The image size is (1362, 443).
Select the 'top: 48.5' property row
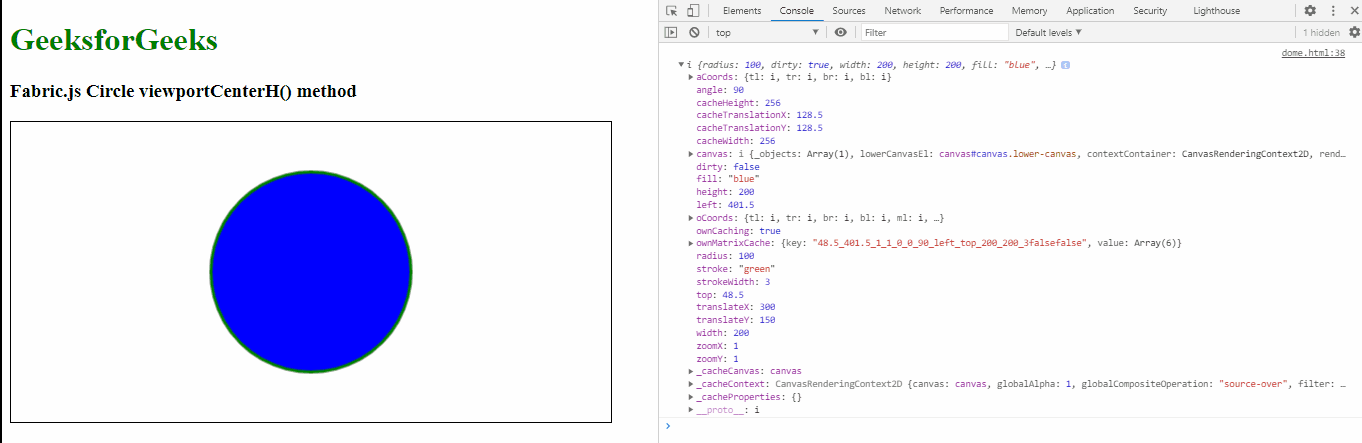click(719, 295)
